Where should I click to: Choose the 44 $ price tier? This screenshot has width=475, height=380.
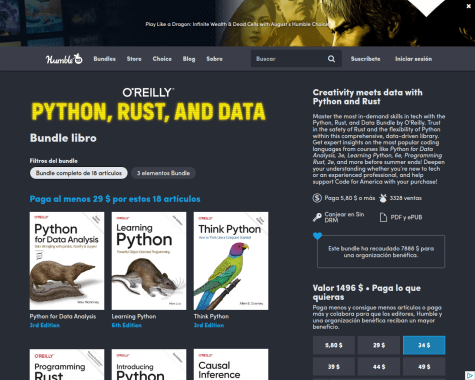[x=379, y=367]
